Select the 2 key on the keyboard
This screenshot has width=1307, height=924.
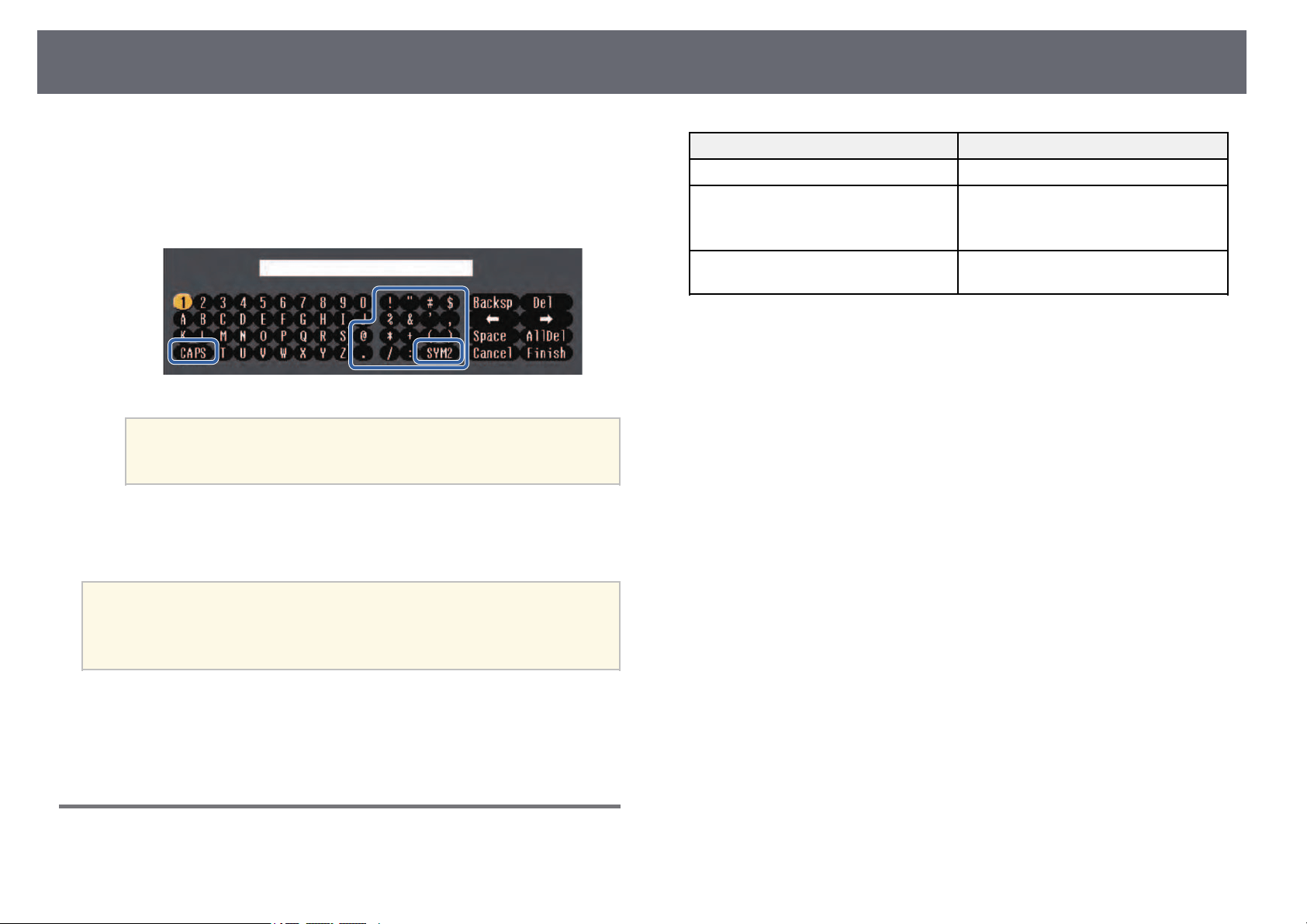(202, 303)
